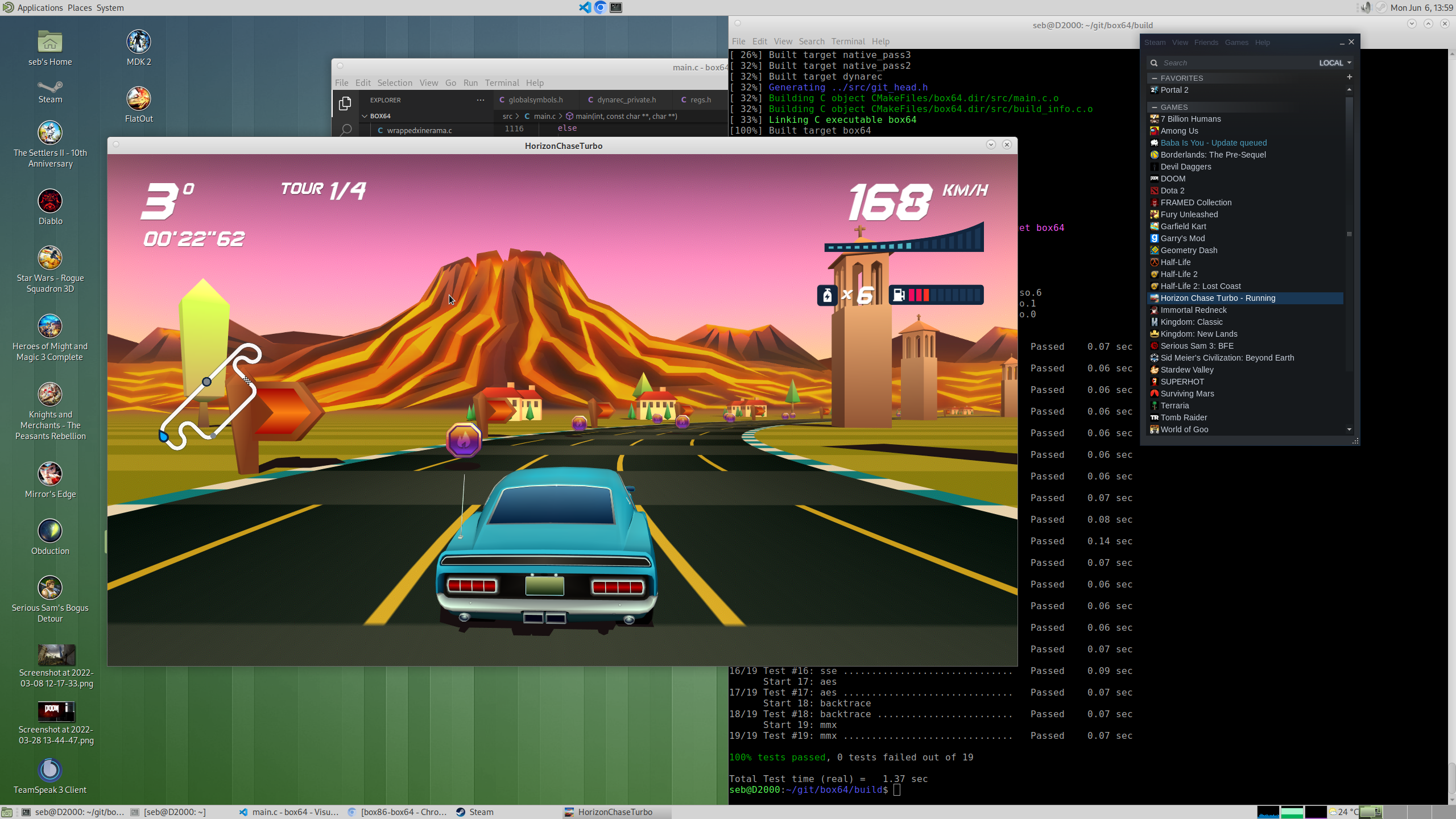
Task: Click Chromium launcher in top panel
Action: pyautogui.click(x=600, y=7)
